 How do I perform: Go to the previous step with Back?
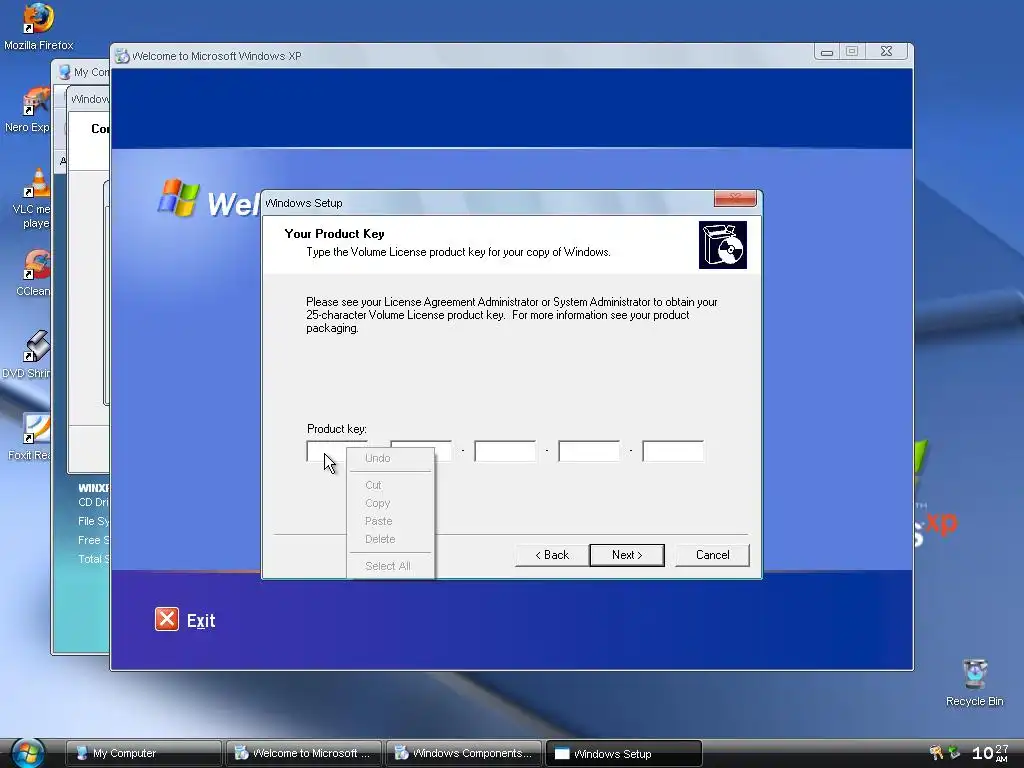pos(552,555)
